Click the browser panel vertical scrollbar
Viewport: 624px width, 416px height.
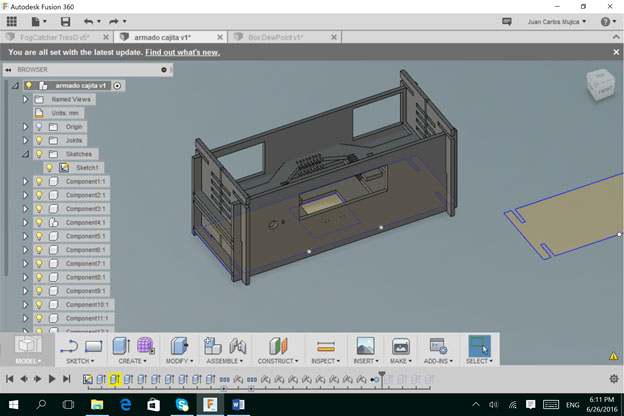pos(6,178)
